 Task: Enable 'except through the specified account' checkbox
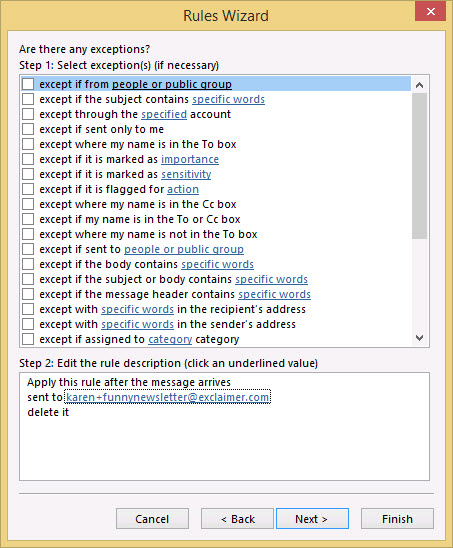point(28,114)
